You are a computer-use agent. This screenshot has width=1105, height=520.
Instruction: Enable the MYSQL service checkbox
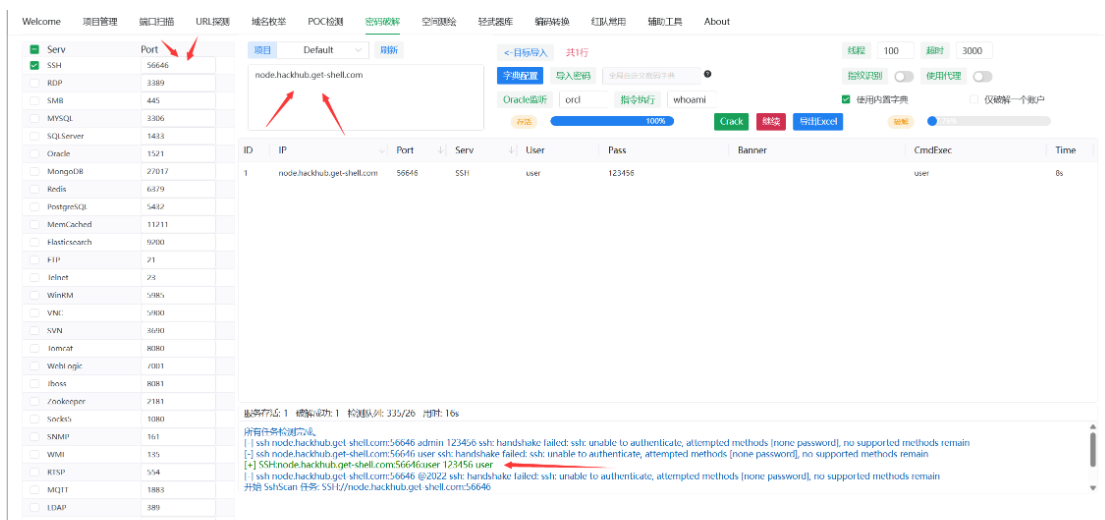(x=34, y=118)
